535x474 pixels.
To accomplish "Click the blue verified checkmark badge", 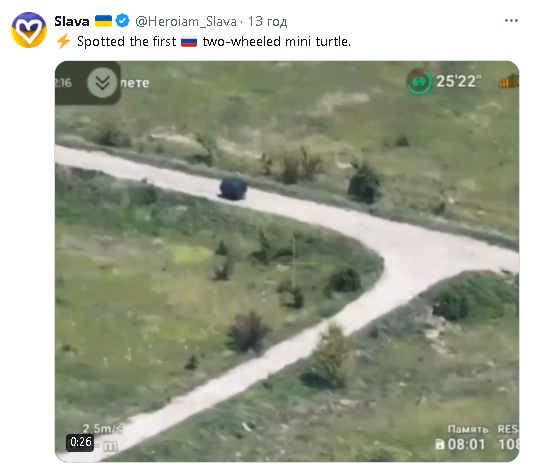I will click(x=122, y=21).
